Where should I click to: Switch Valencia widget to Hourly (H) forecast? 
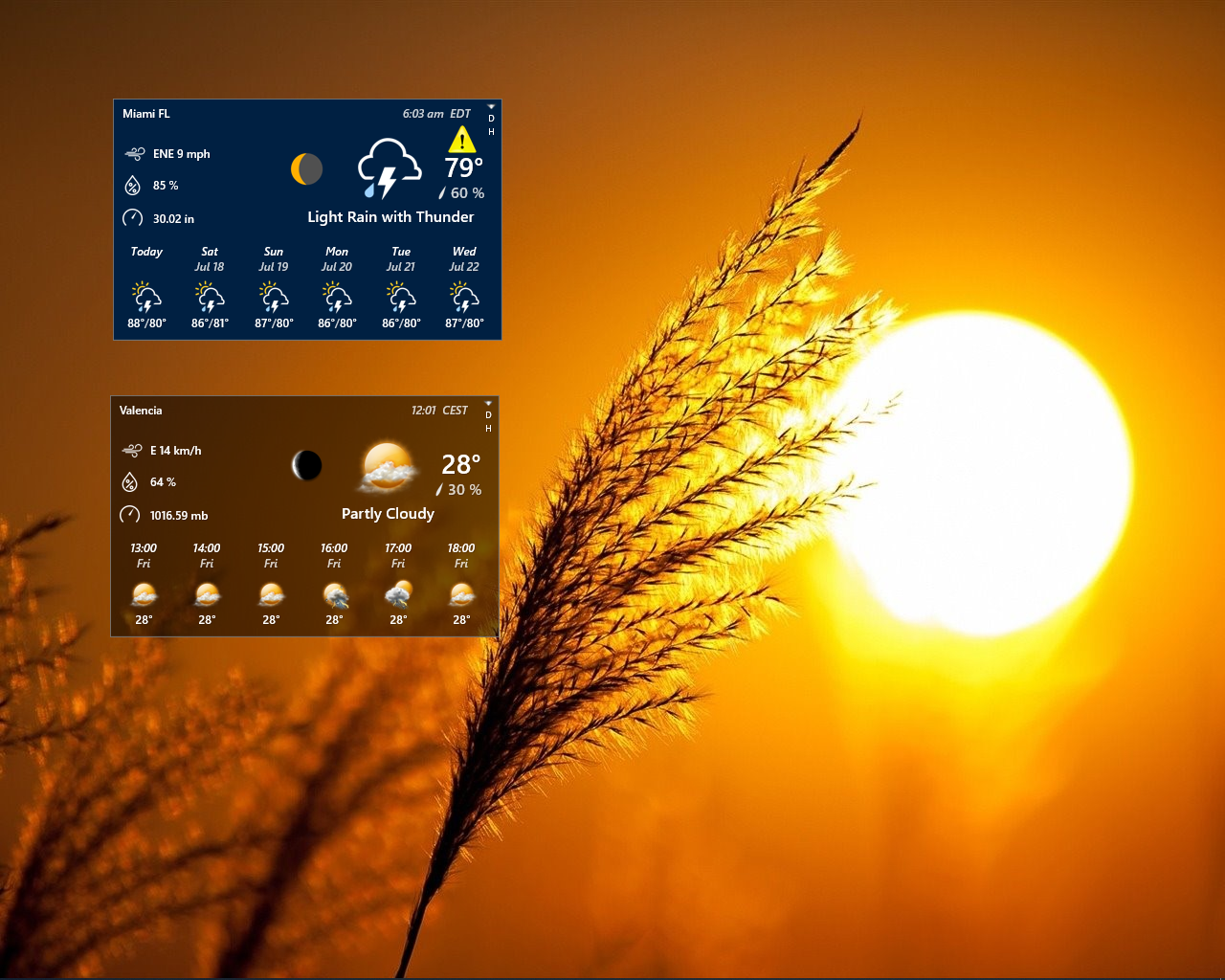point(488,429)
